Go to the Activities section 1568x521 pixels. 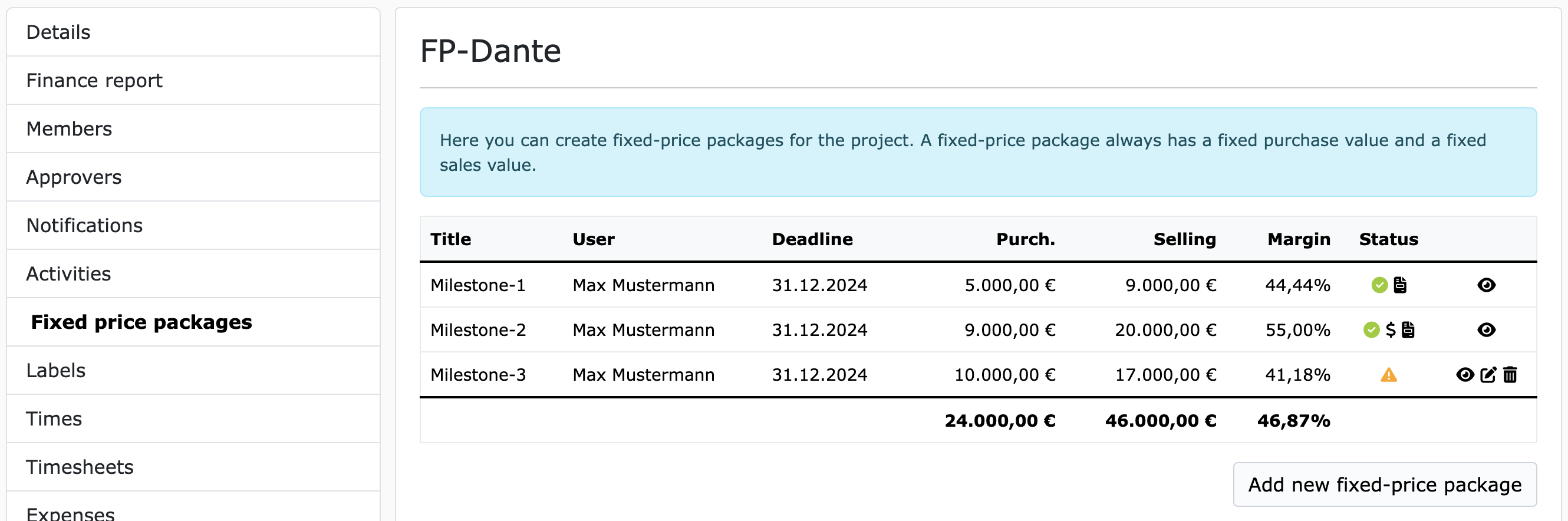pos(68,273)
